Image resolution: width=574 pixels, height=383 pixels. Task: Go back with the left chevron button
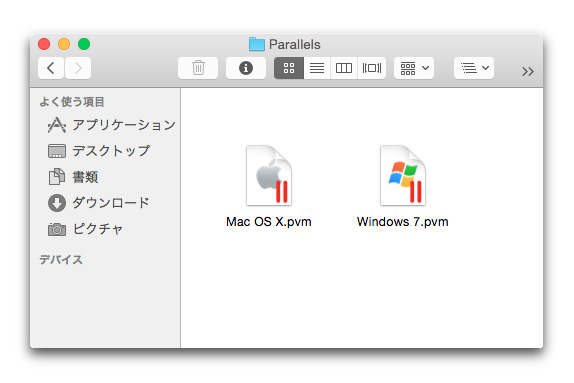click(51, 68)
